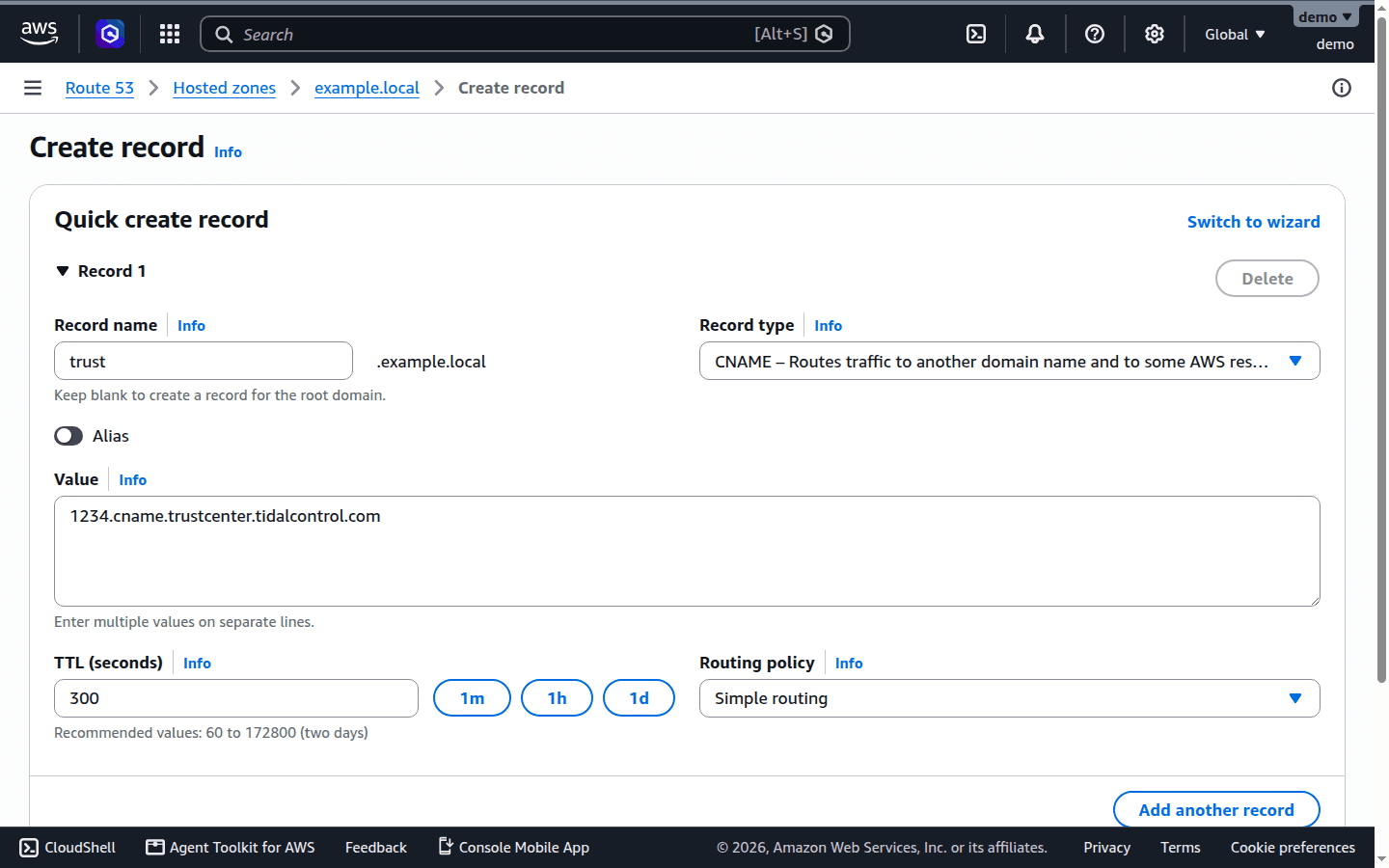Set TTL to 1d

(639, 698)
